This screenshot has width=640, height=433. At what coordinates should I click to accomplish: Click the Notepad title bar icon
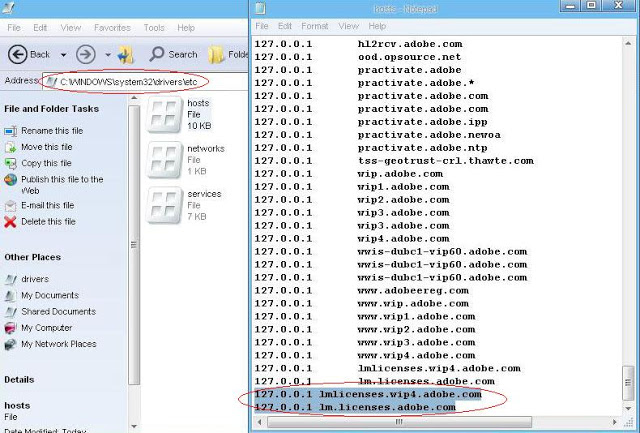tap(260, 7)
